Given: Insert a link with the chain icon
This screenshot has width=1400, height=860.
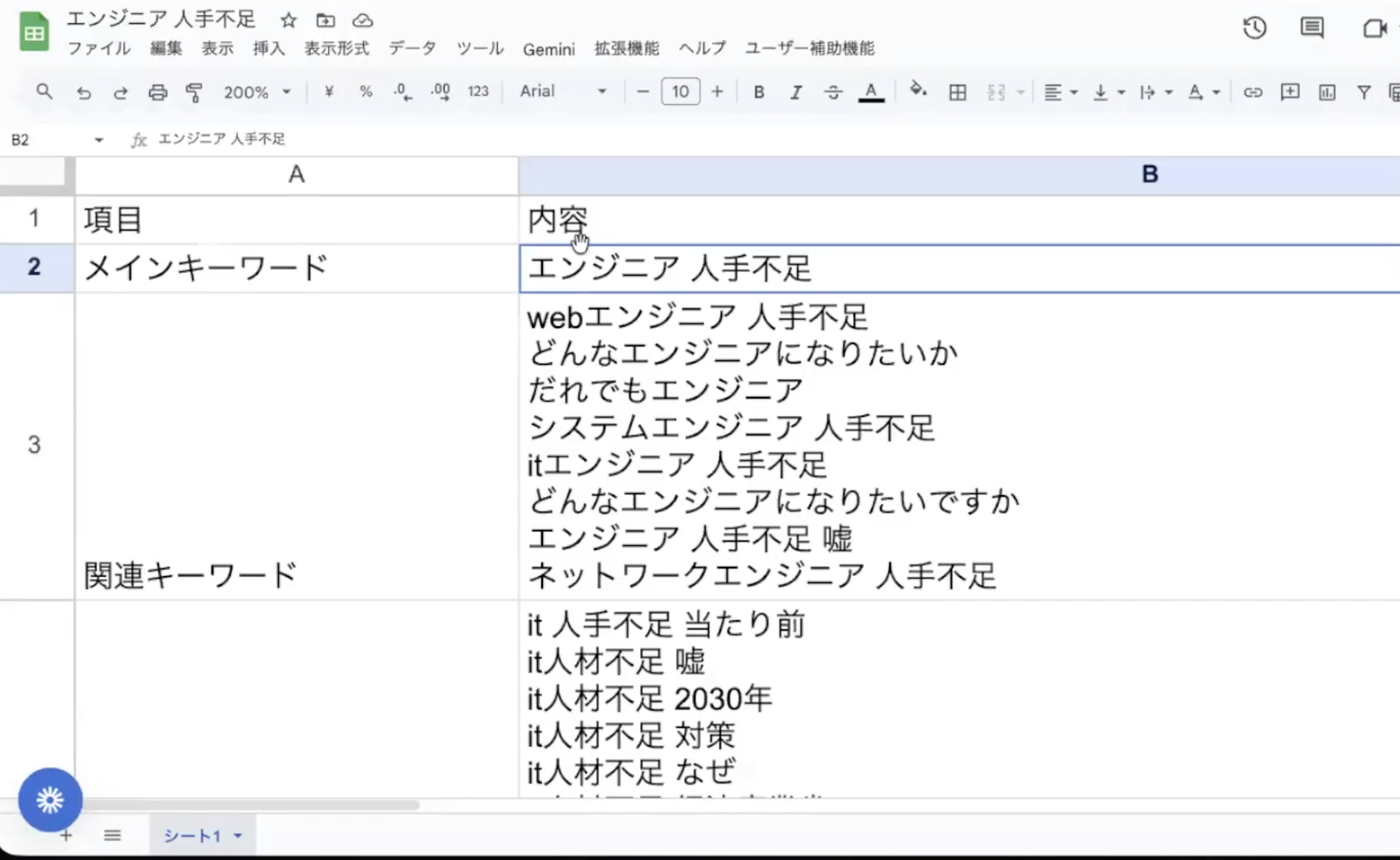Looking at the screenshot, I should 1252,92.
